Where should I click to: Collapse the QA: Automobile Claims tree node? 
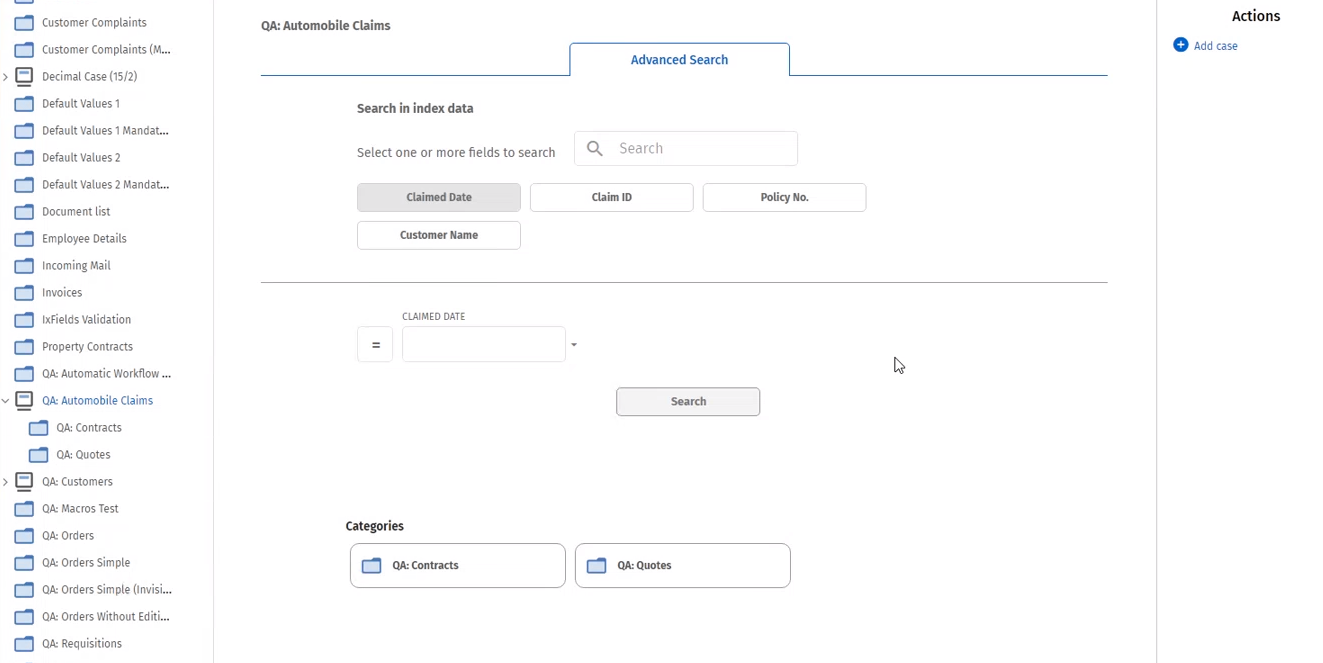pyautogui.click(x=6, y=401)
